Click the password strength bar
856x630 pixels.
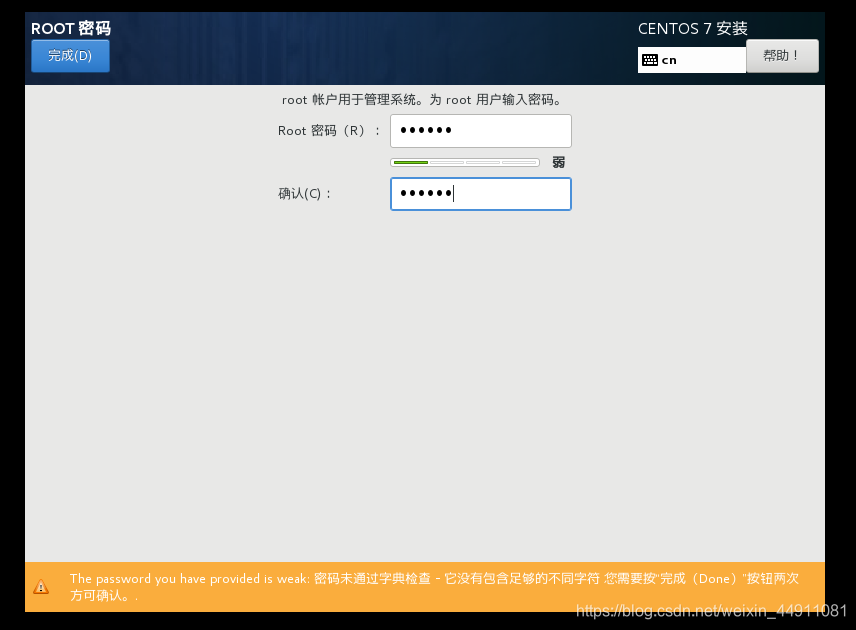(465, 163)
